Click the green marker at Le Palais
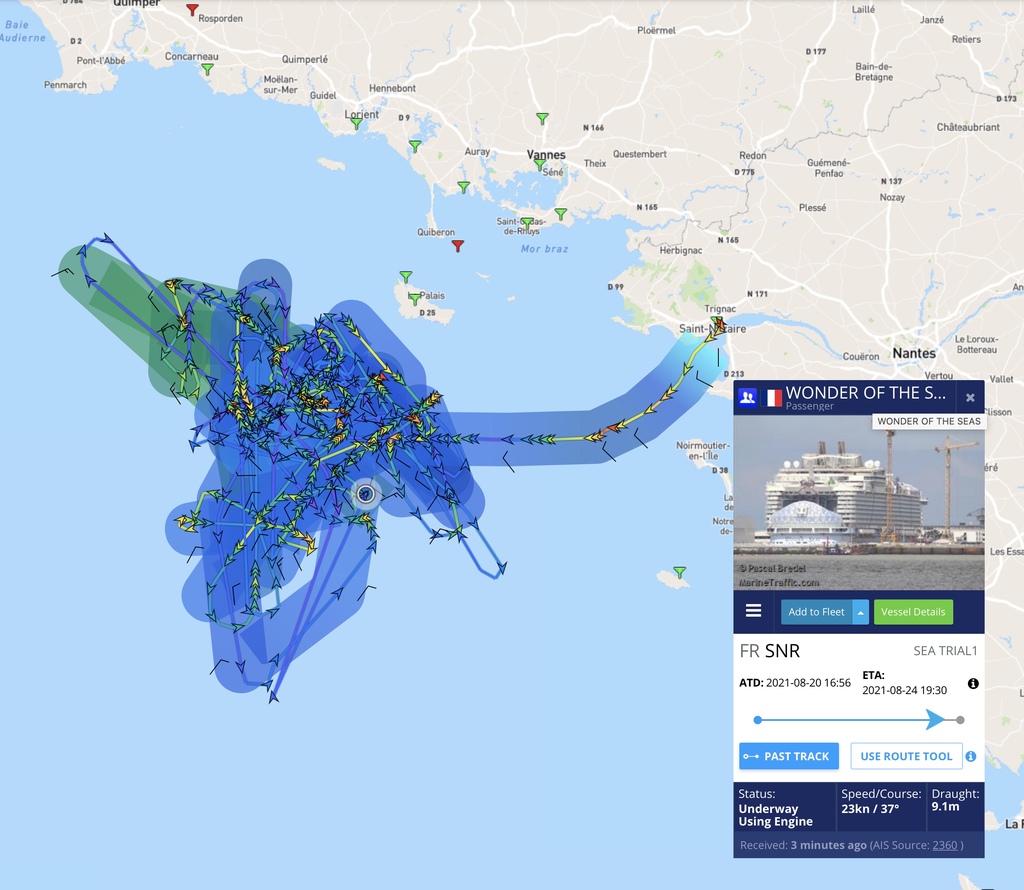Screen dimensions: 1024x890 click(x=414, y=299)
